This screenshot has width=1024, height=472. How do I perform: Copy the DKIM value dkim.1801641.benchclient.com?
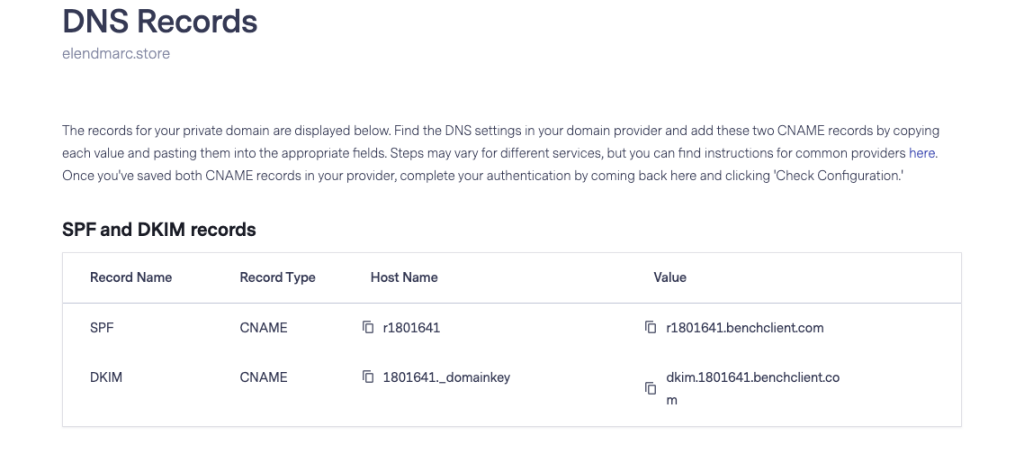pyautogui.click(x=650, y=387)
